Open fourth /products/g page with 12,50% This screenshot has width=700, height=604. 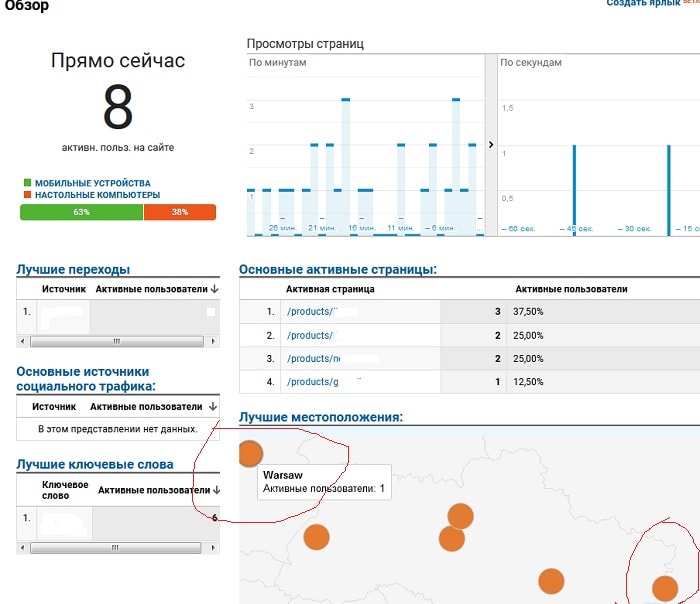[x=311, y=382]
